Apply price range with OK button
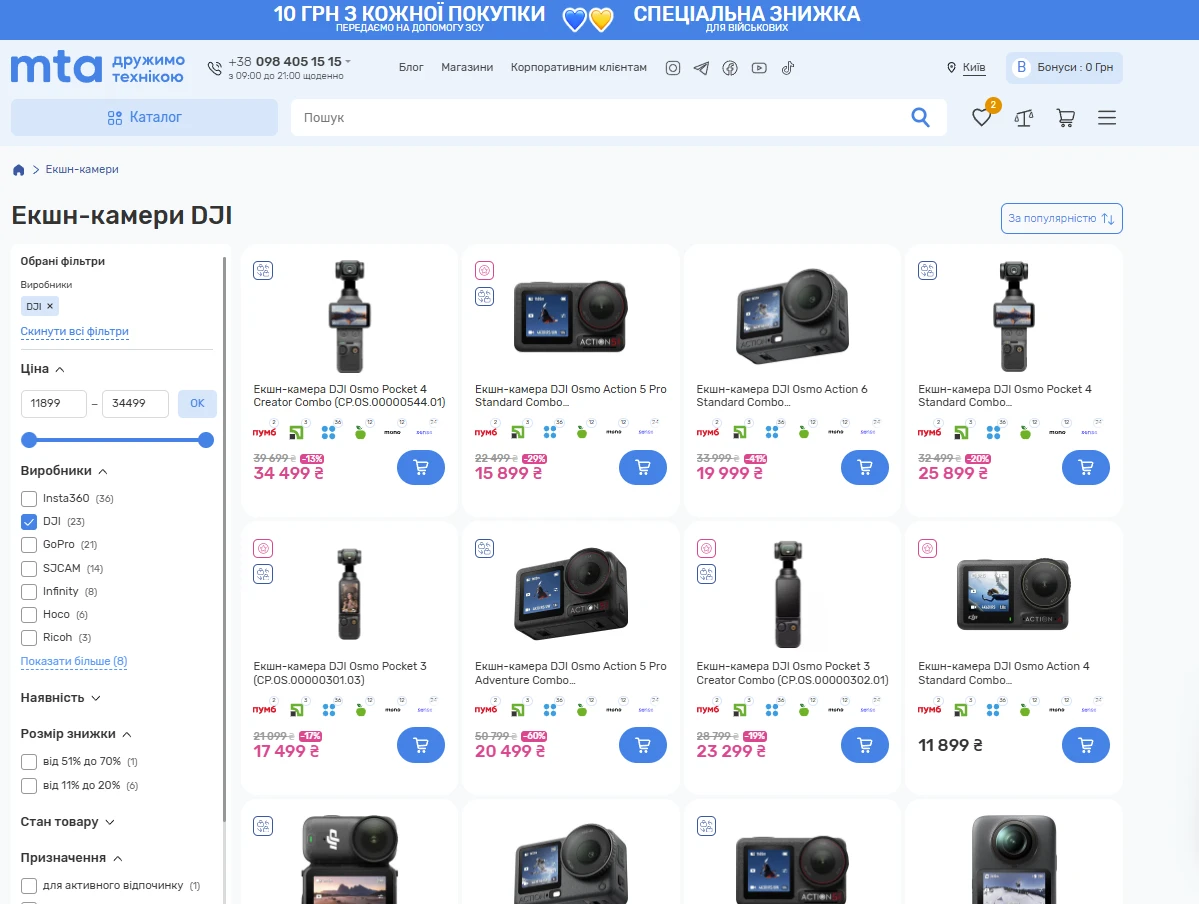This screenshot has width=1199, height=904. click(197, 403)
